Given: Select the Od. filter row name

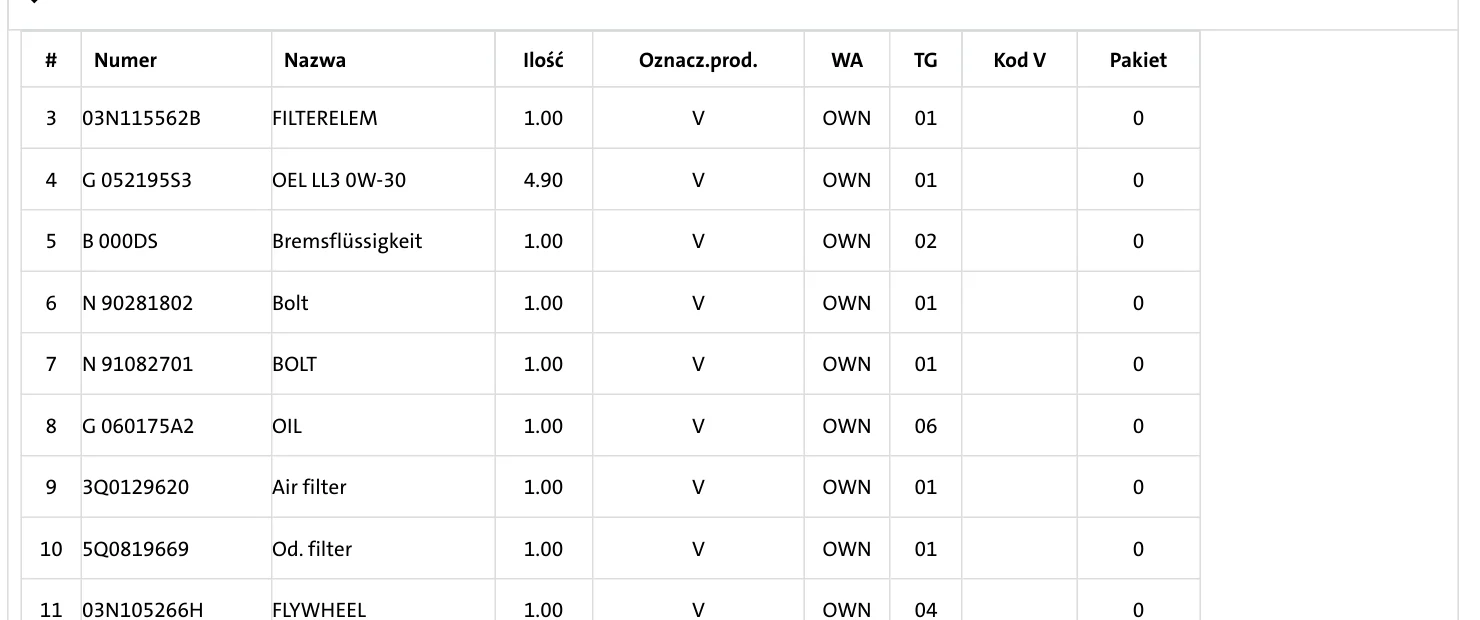Looking at the screenshot, I should click(312, 550).
